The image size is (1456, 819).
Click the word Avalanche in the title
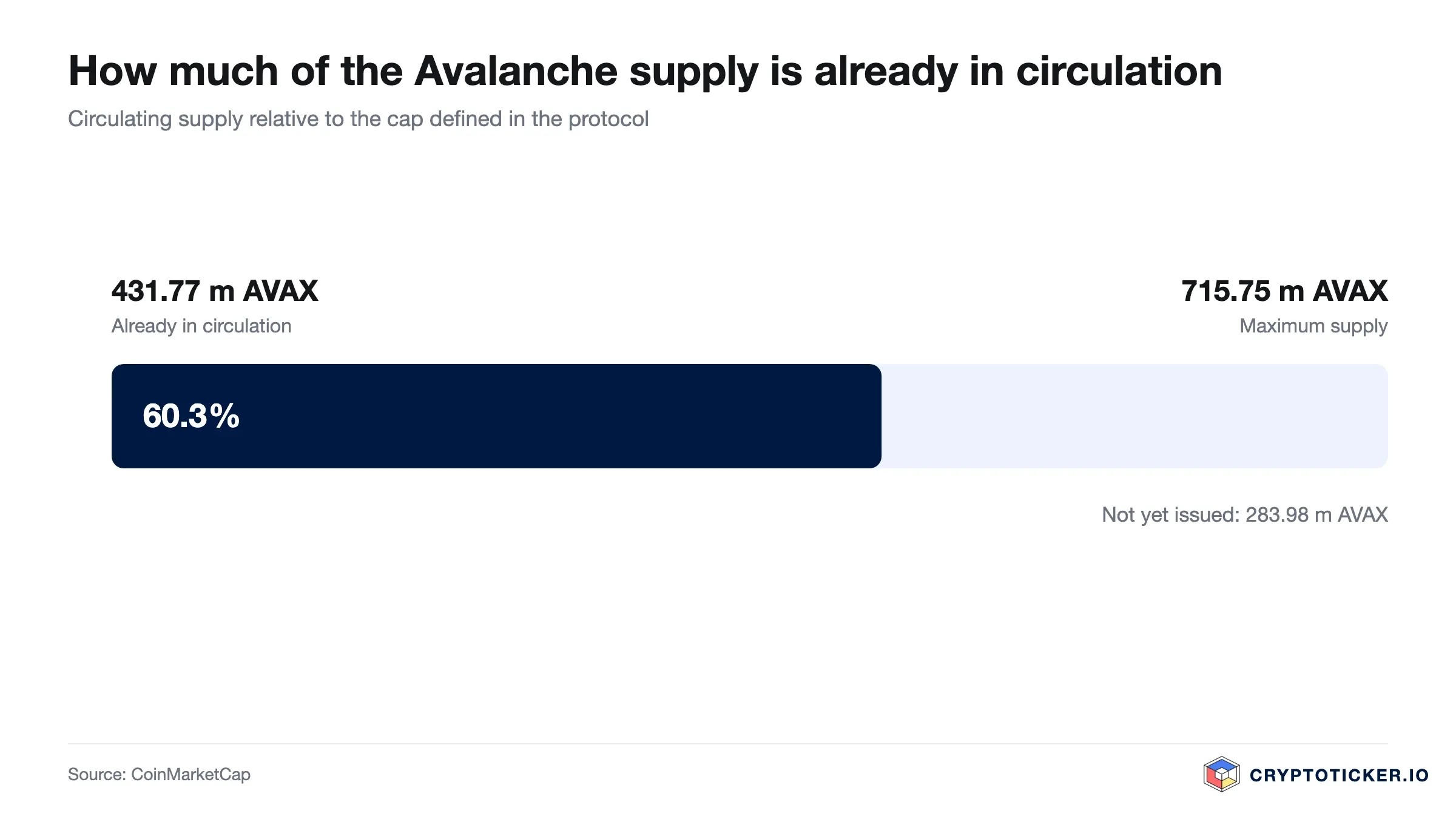(516, 71)
